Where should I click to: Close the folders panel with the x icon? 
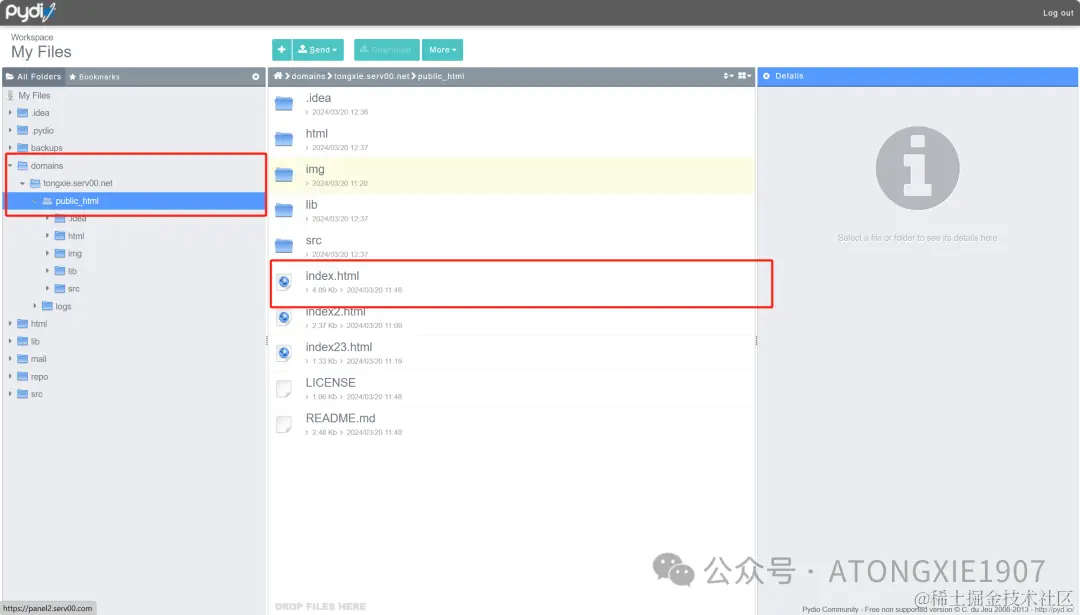tap(256, 76)
